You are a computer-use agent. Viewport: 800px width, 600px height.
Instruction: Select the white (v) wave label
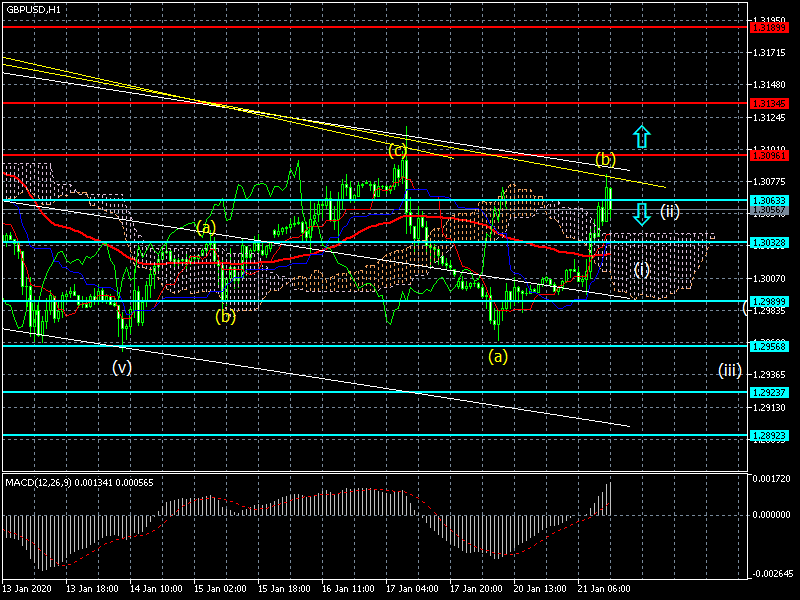[122, 367]
